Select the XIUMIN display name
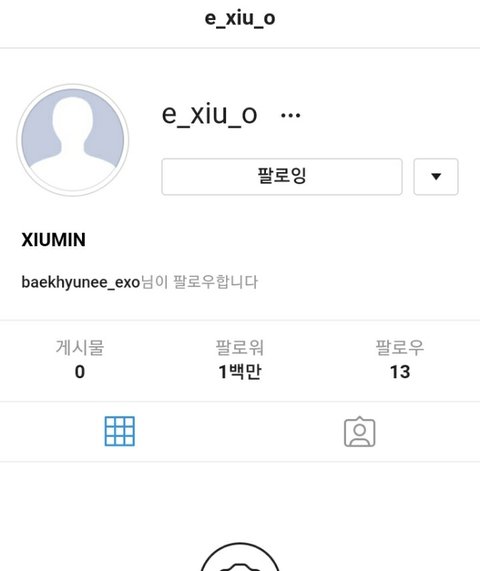Viewport: 480px width, 571px height. point(54,240)
